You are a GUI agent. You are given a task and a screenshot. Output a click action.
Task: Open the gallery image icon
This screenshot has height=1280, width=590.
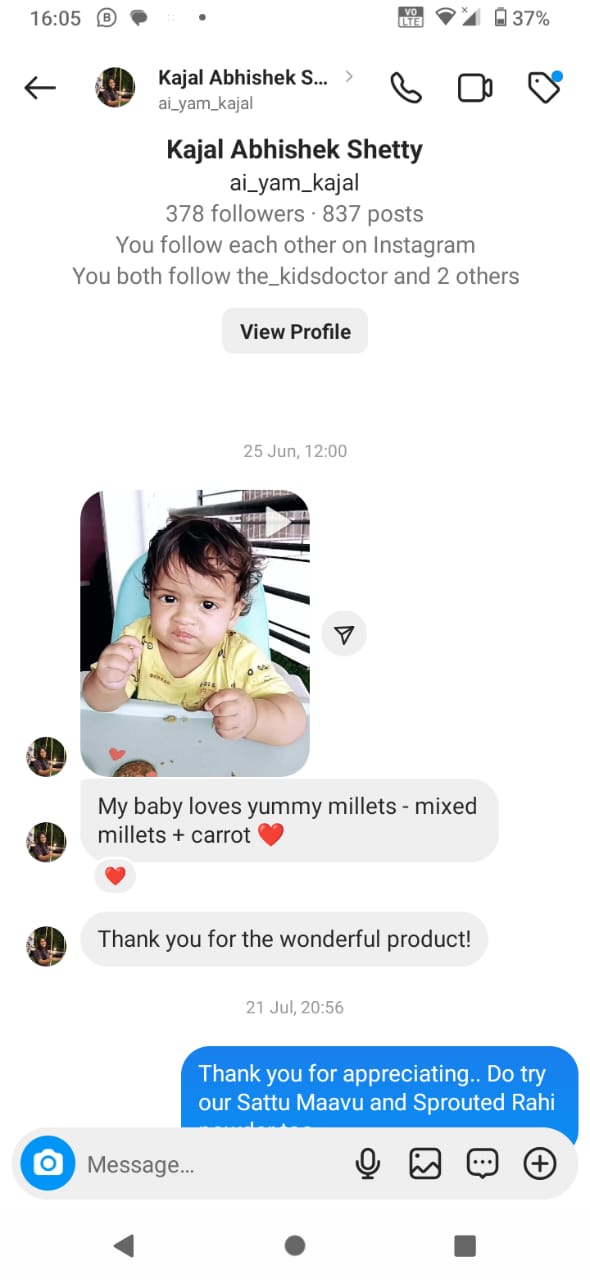point(425,1163)
